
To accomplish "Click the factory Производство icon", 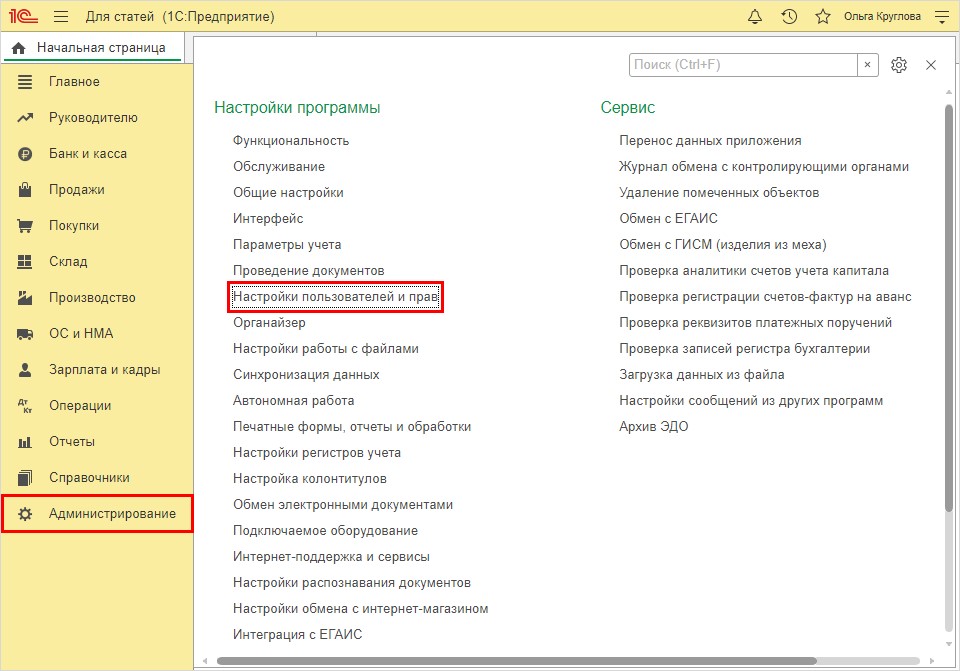I will point(24,298).
